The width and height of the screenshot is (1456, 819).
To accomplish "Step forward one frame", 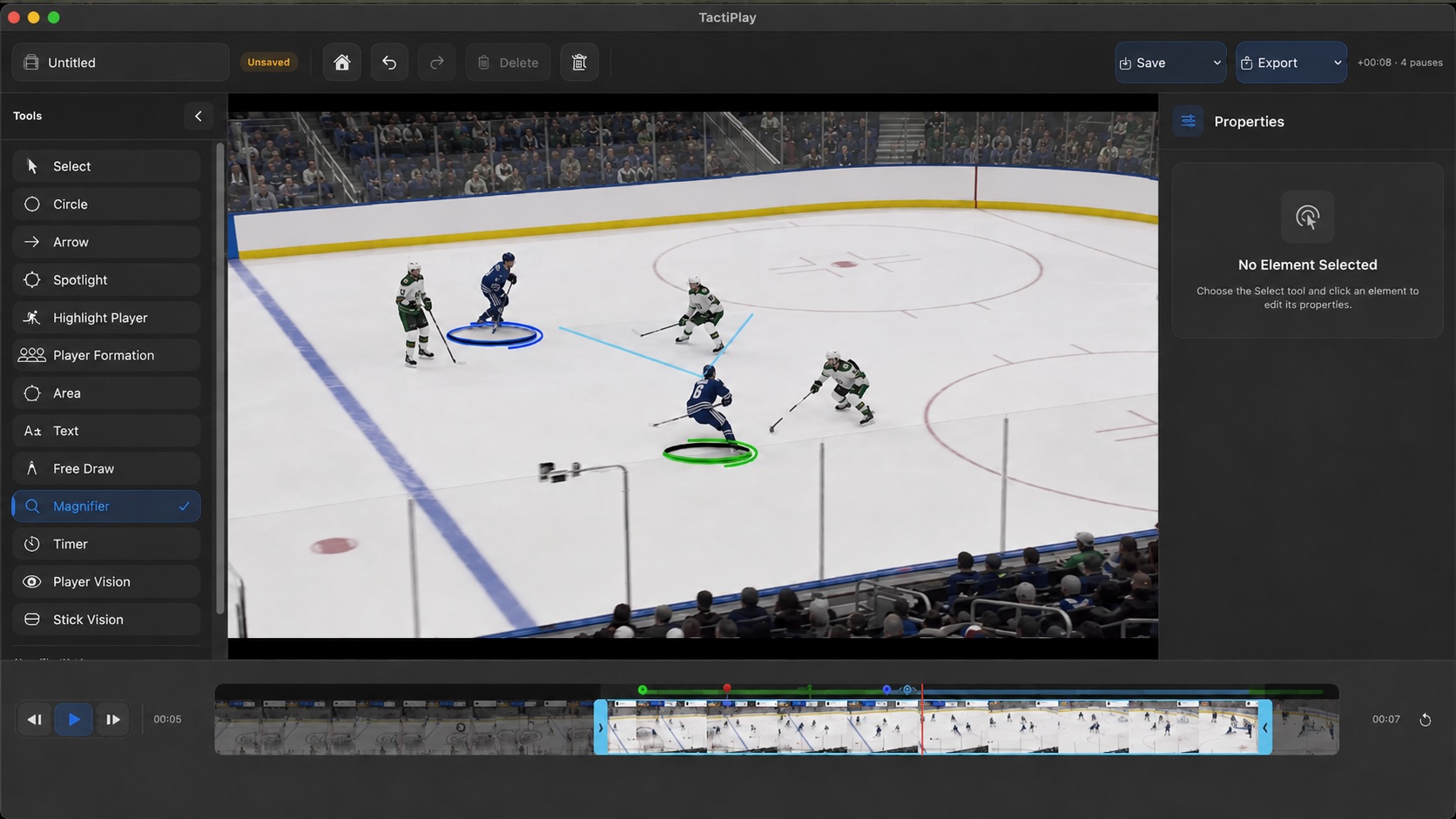I will click(113, 720).
